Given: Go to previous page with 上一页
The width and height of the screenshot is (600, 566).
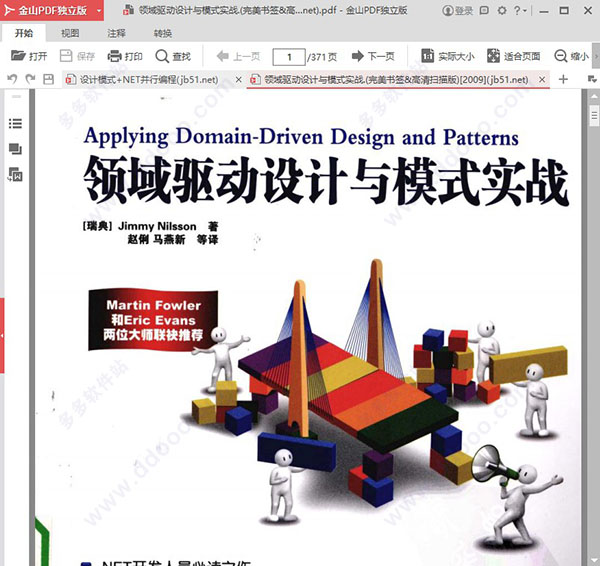Looking at the screenshot, I should (x=238, y=56).
